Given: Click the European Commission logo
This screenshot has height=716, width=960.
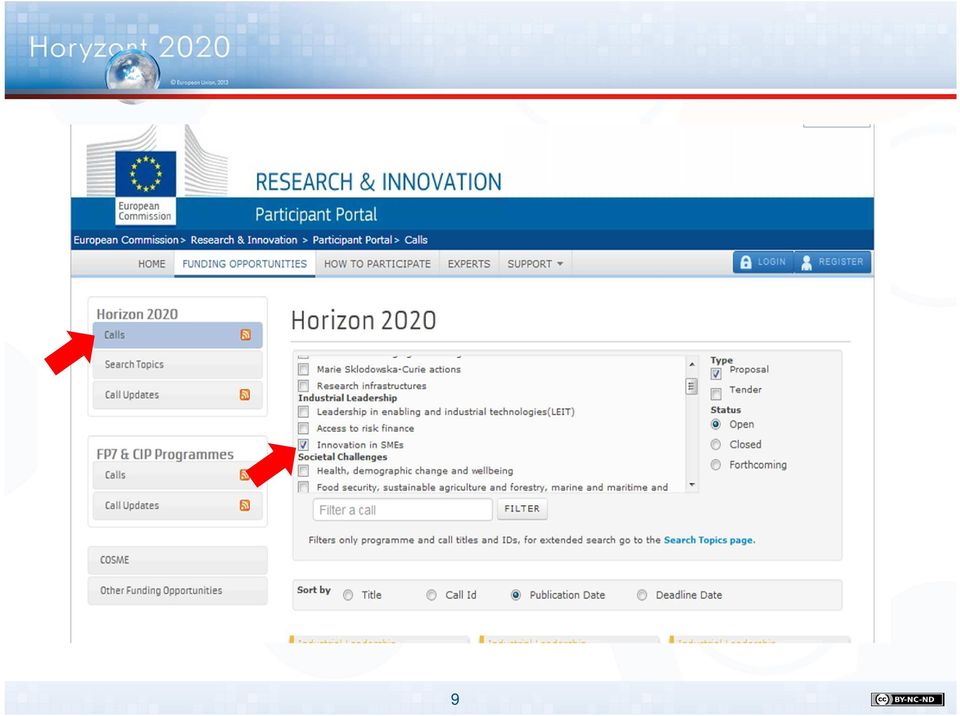Looking at the screenshot, I should 146,186.
